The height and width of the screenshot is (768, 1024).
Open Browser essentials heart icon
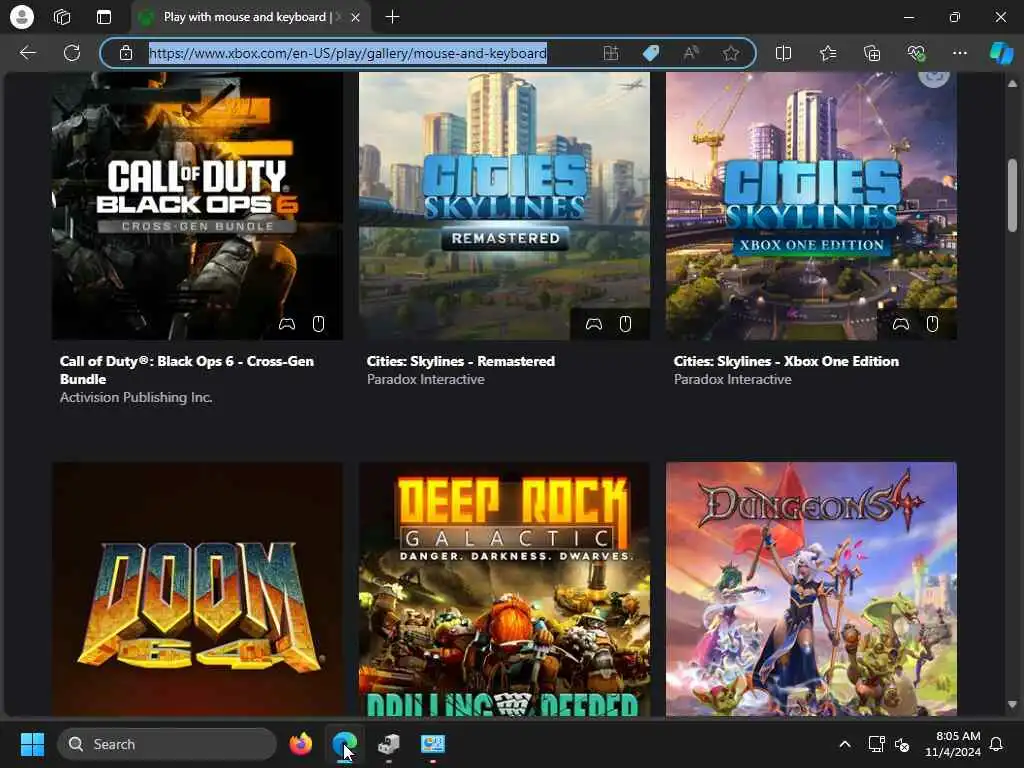pyautogui.click(x=916, y=53)
